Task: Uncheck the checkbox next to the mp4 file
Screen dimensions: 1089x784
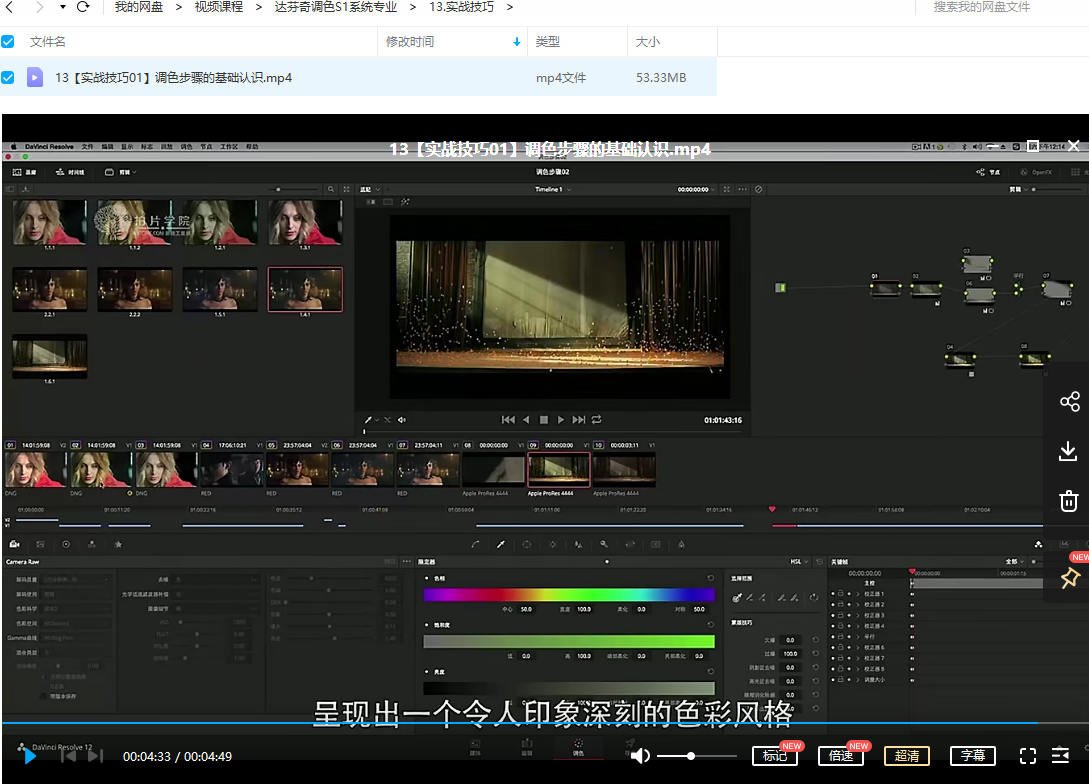Action: coord(10,77)
